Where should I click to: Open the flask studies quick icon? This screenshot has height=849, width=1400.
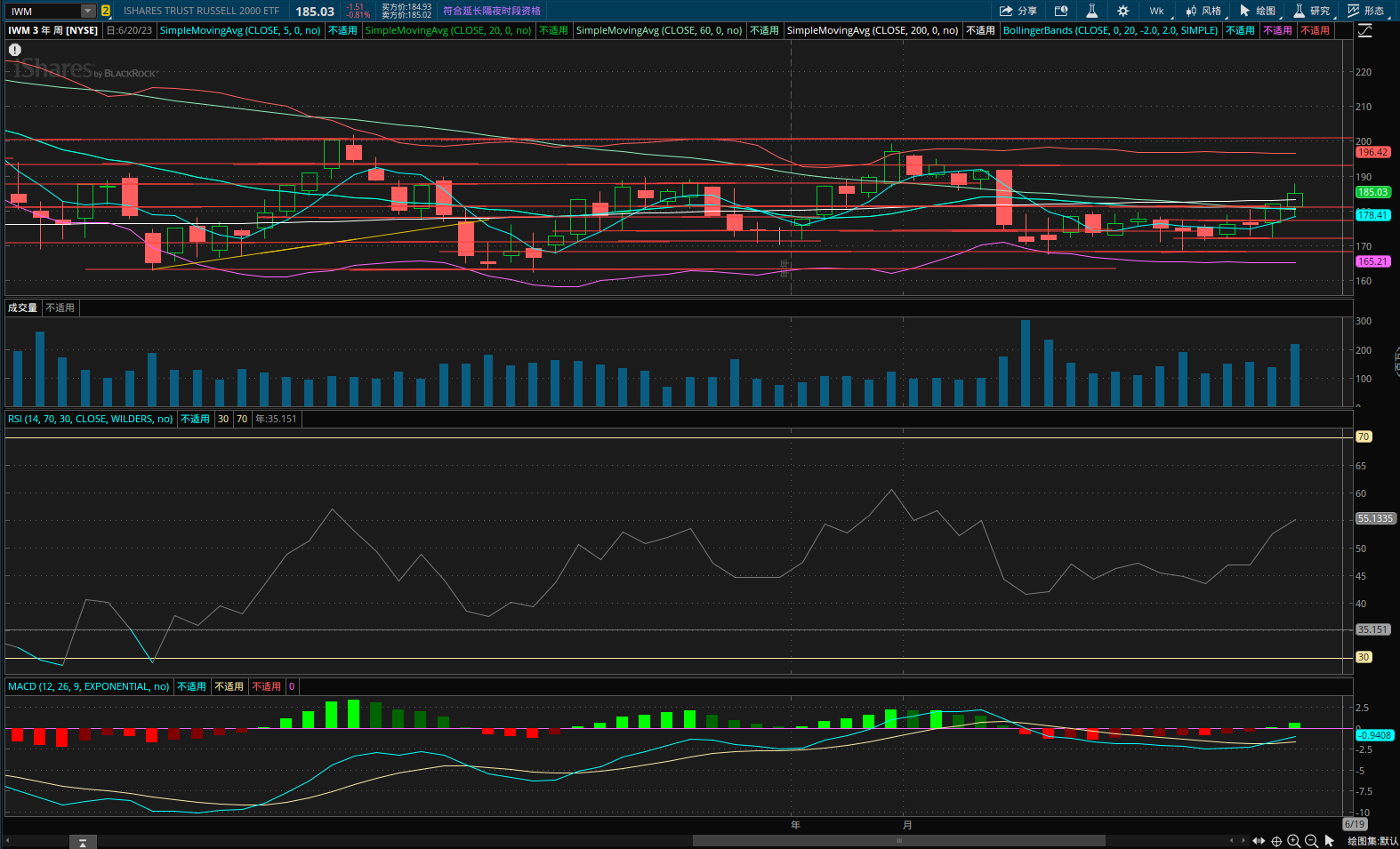click(1091, 11)
